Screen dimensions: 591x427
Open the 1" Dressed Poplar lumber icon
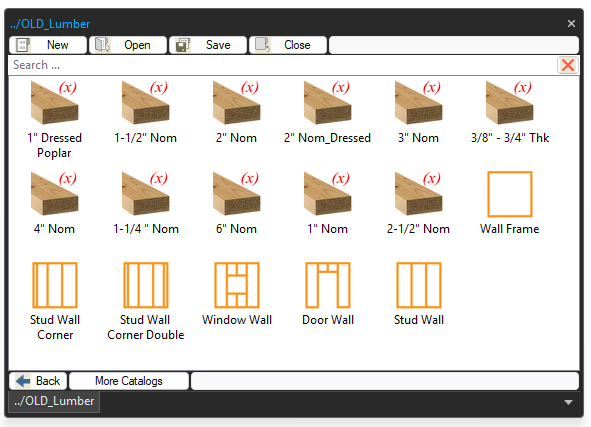pos(54,103)
